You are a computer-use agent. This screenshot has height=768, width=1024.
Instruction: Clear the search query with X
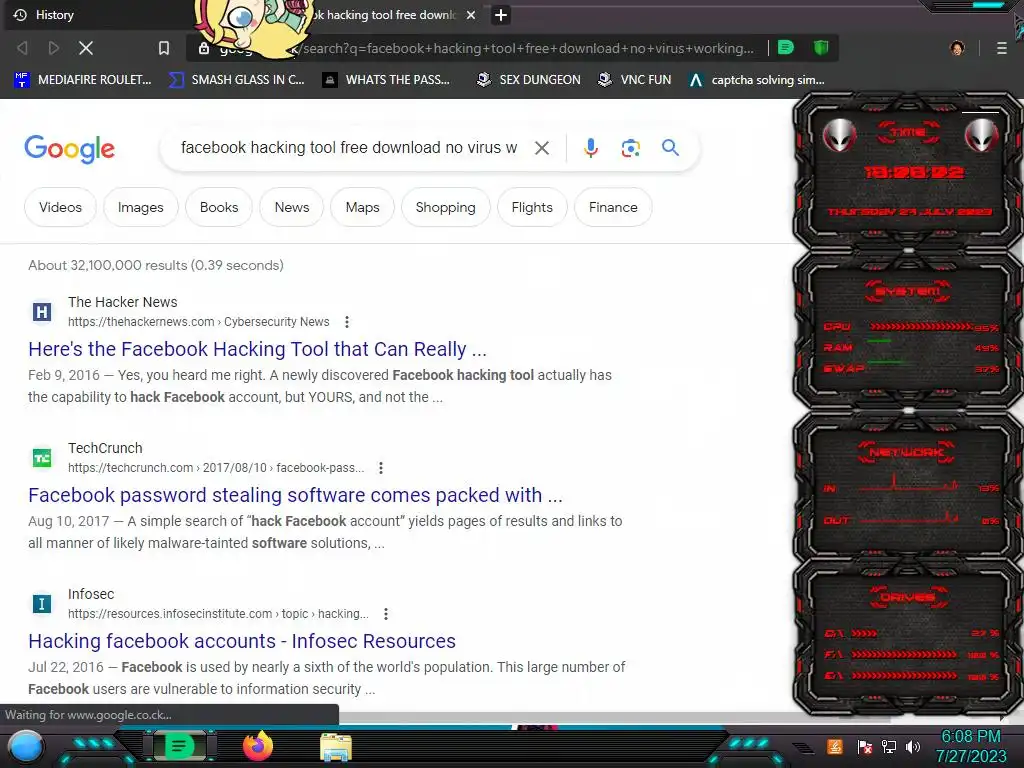coord(541,148)
